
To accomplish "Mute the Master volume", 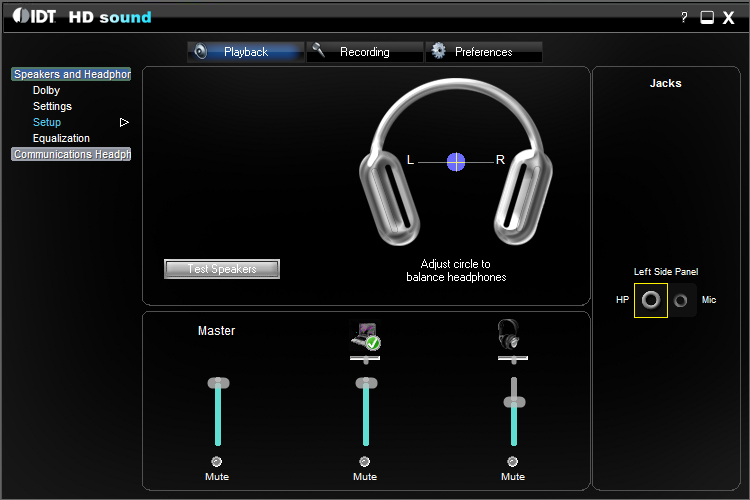I will point(217,461).
